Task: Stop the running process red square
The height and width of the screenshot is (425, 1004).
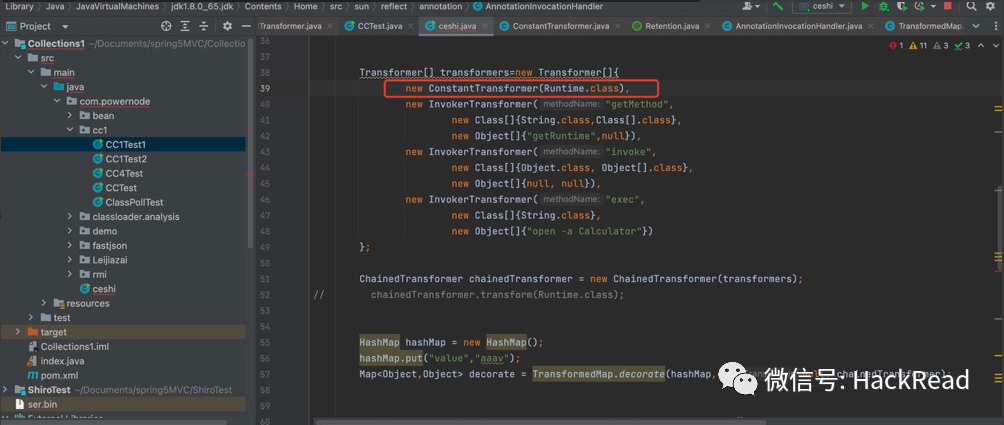Action: 948,6
